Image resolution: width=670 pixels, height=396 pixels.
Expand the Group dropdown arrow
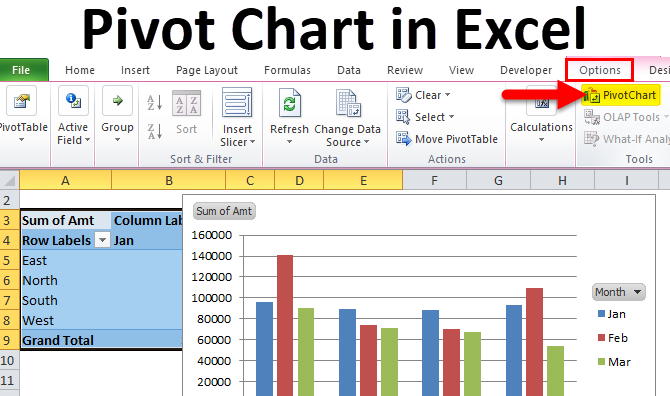(x=117, y=140)
